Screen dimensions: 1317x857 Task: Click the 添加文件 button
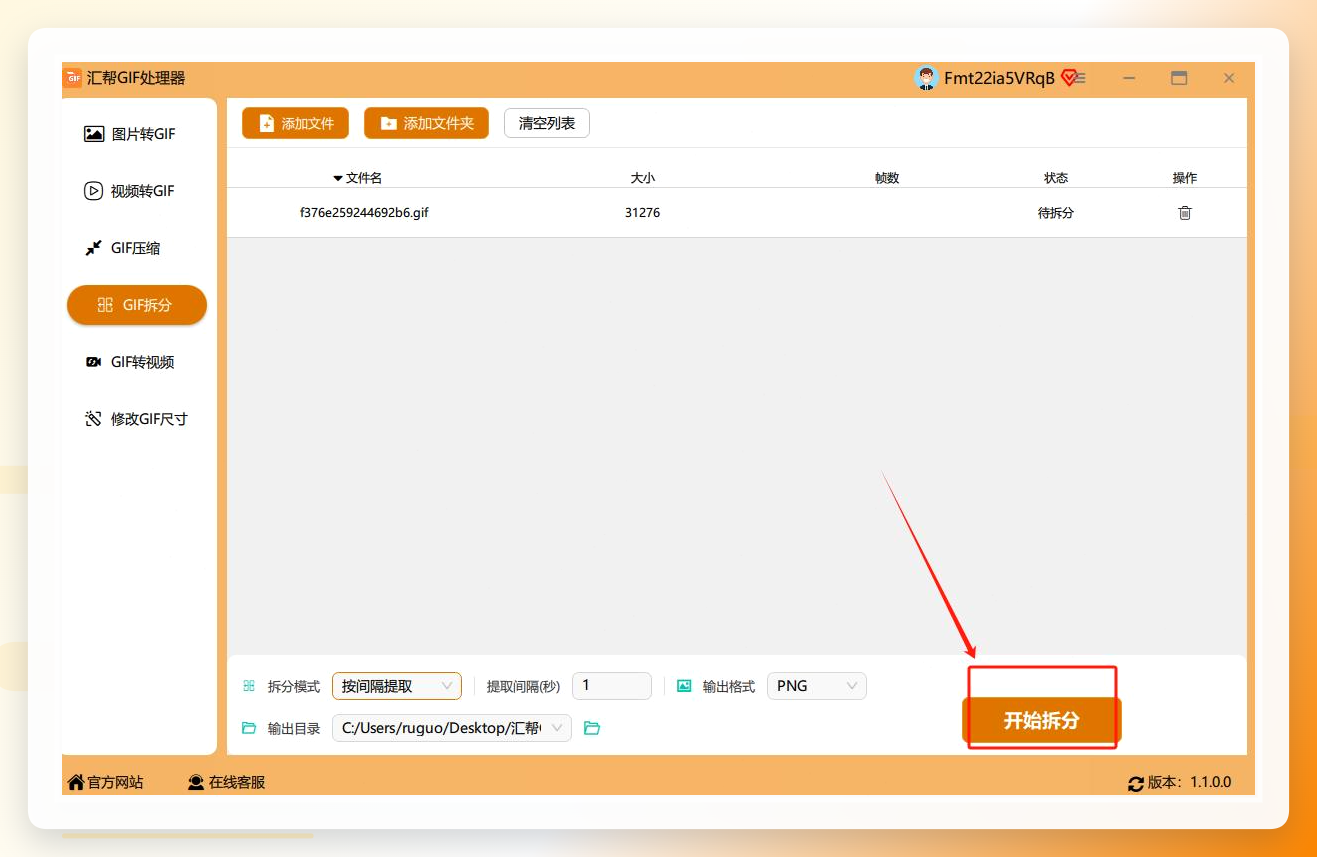[295, 123]
